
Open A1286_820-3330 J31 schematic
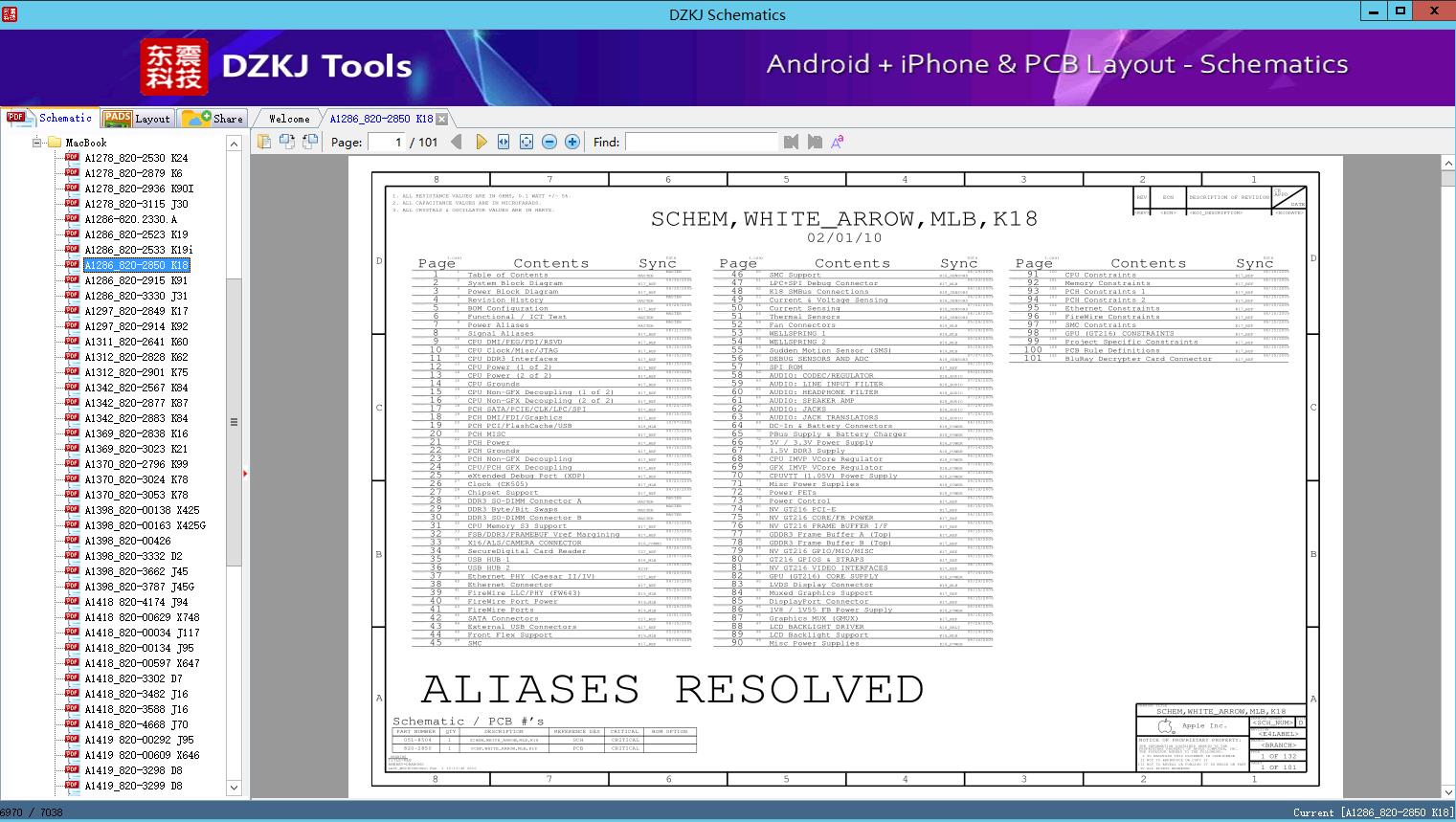point(136,296)
